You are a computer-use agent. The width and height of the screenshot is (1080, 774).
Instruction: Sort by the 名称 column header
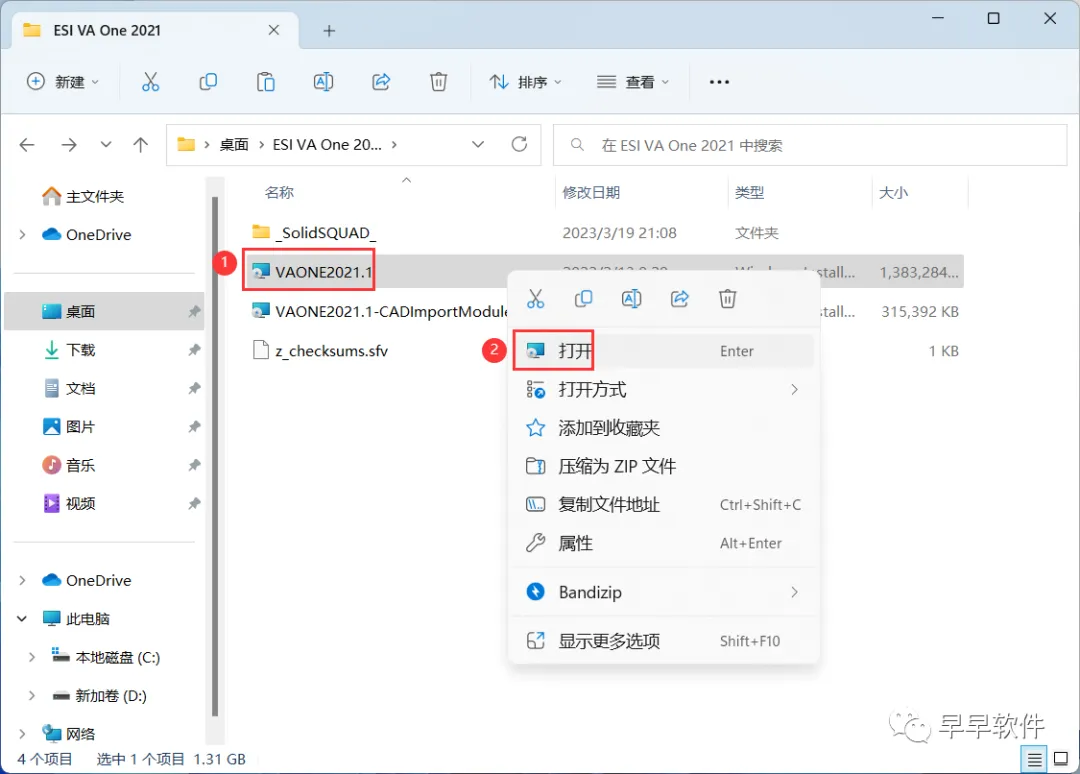click(279, 193)
